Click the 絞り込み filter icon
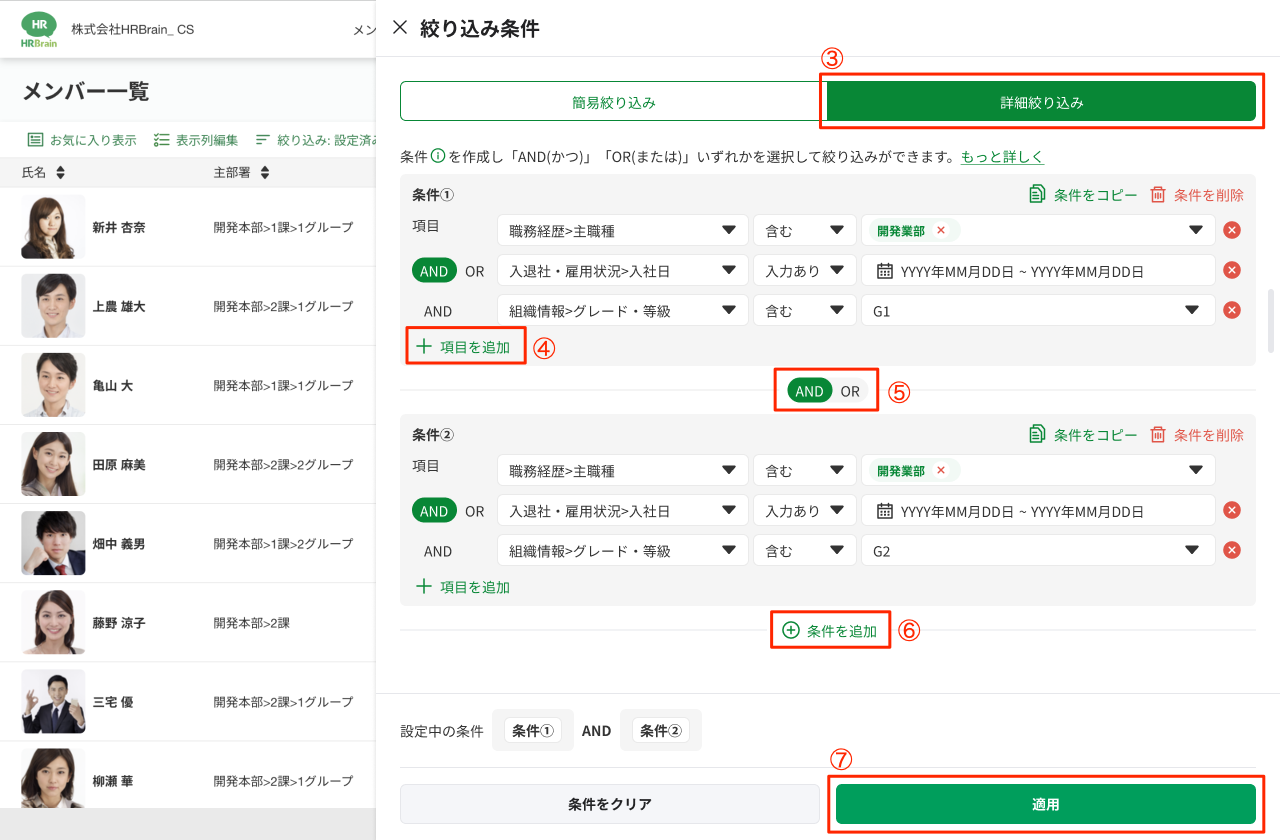Viewport: 1280px width, 840px height. click(x=263, y=140)
